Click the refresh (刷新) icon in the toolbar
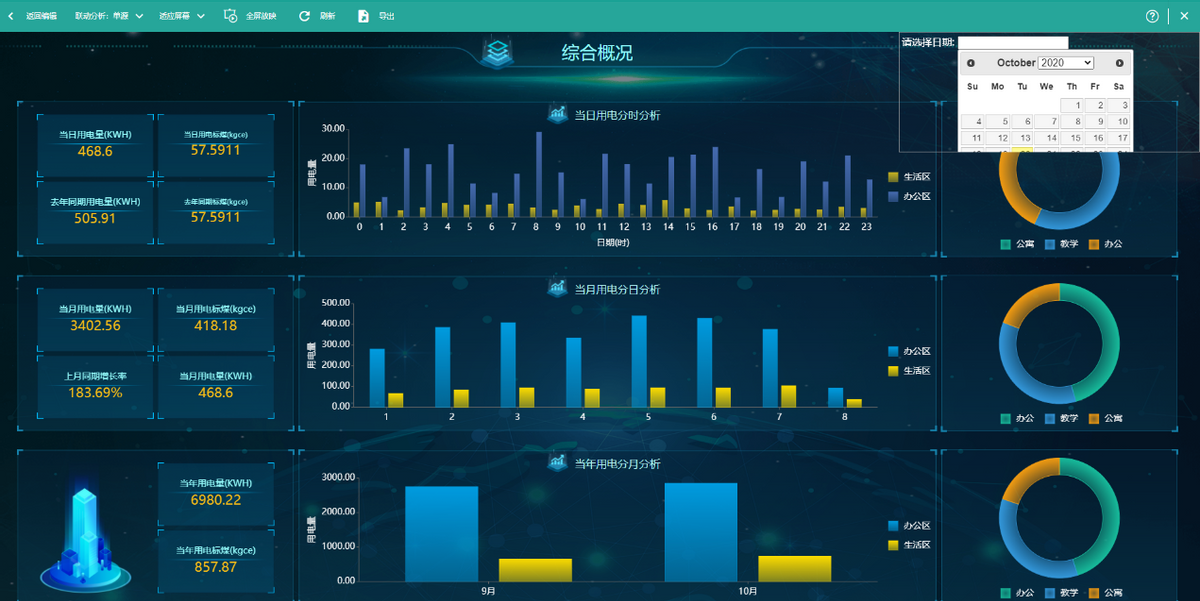1200x601 pixels. (304, 16)
